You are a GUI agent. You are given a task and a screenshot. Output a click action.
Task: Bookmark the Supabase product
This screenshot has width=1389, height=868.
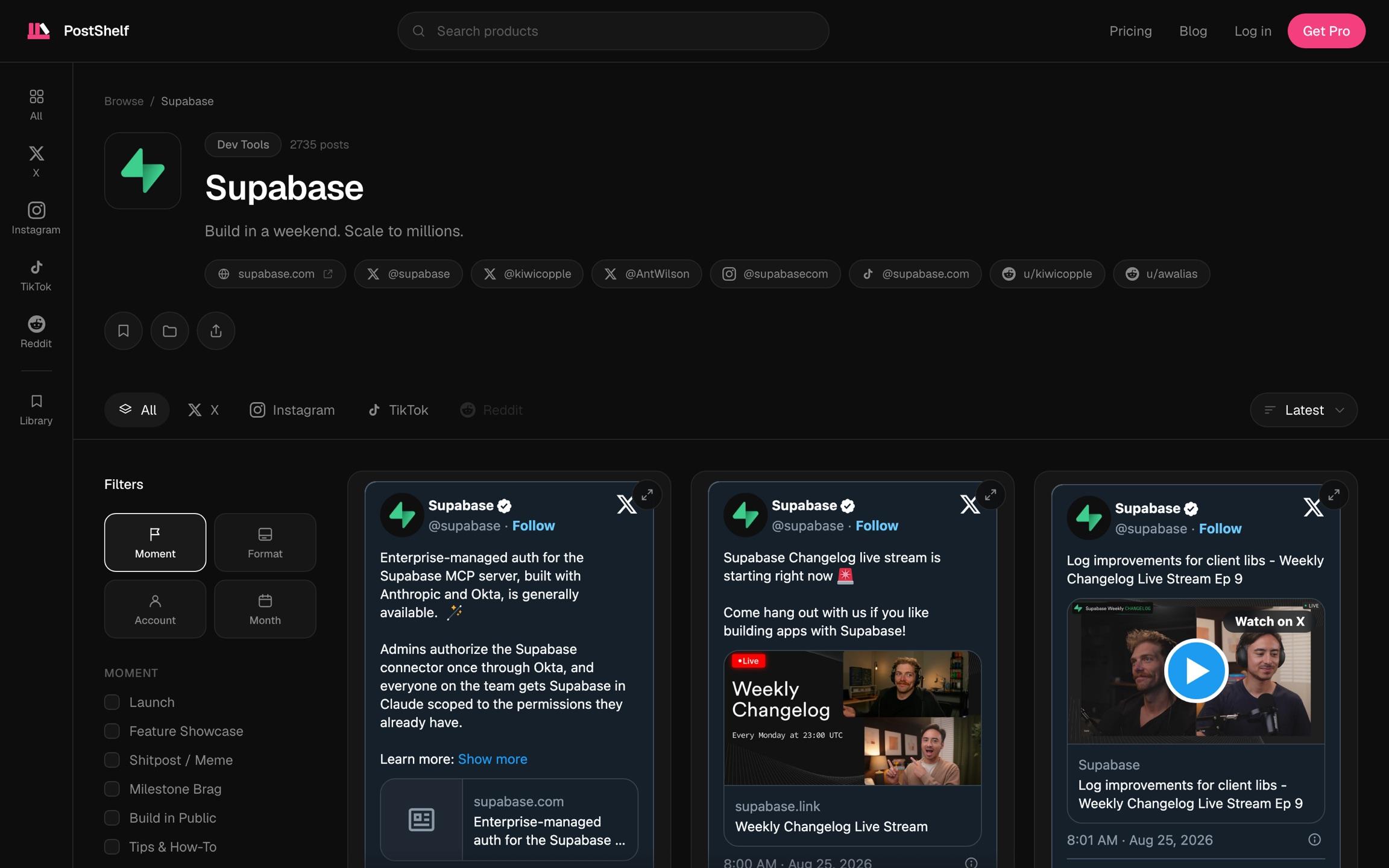[x=124, y=331]
